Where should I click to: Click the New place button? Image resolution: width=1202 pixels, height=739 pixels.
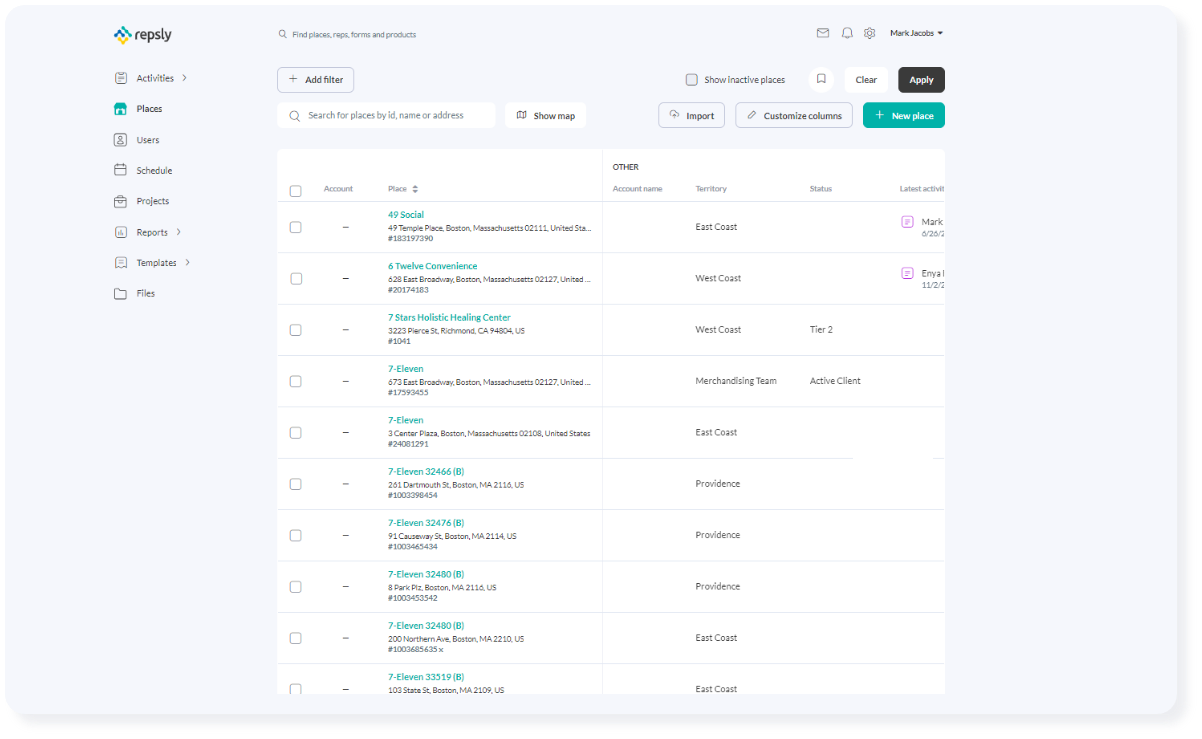903,116
